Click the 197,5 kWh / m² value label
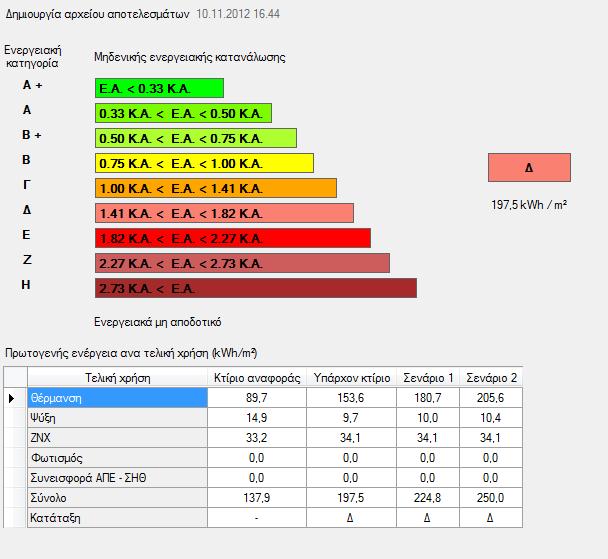This screenshot has height=559, width=608. (x=529, y=204)
